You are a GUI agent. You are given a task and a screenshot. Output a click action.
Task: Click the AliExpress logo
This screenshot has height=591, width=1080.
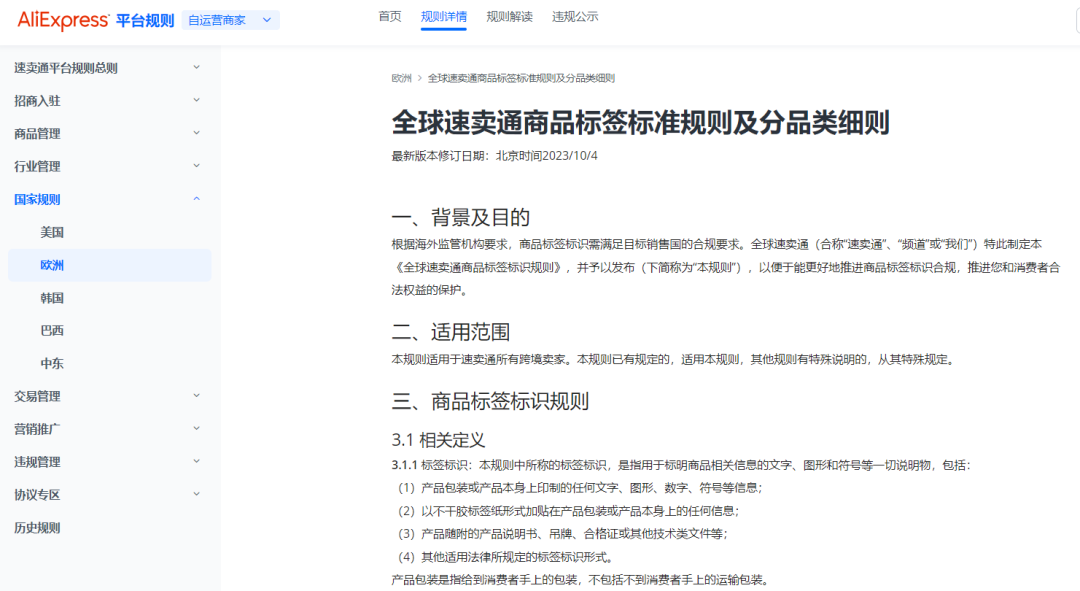(x=63, y=20)
